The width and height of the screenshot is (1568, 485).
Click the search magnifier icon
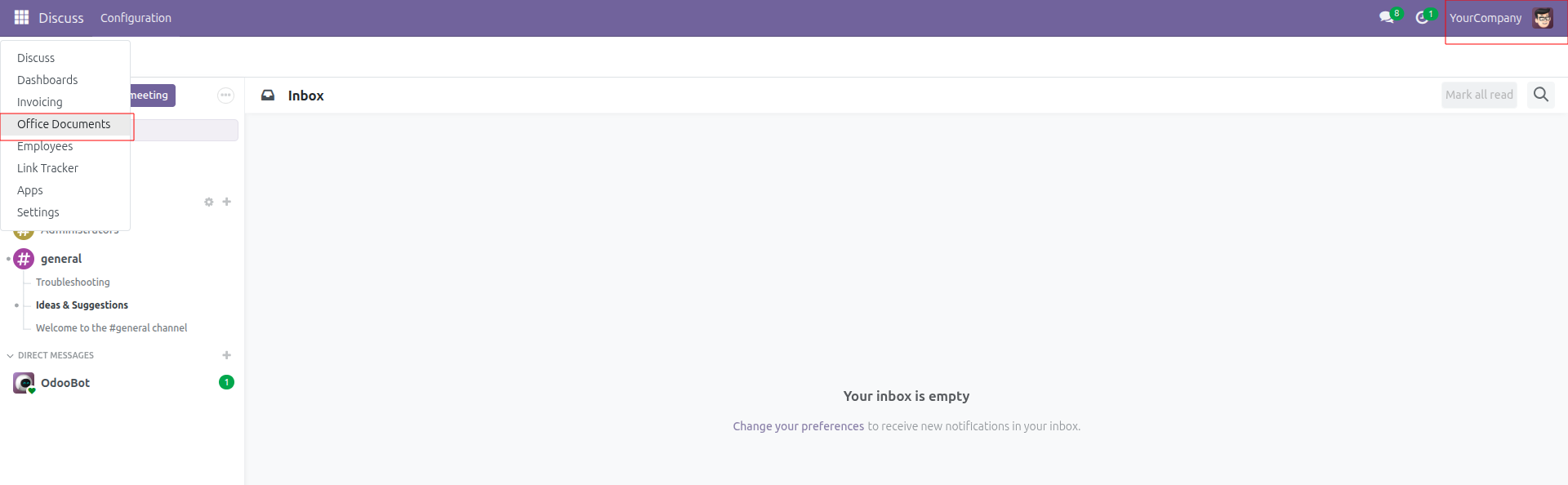click(x=1540, y=95)
